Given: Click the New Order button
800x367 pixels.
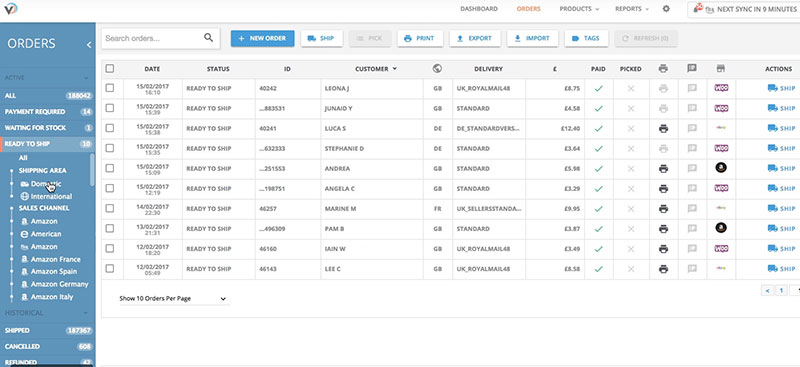Looking at the screenshot, I should point(262,38).
